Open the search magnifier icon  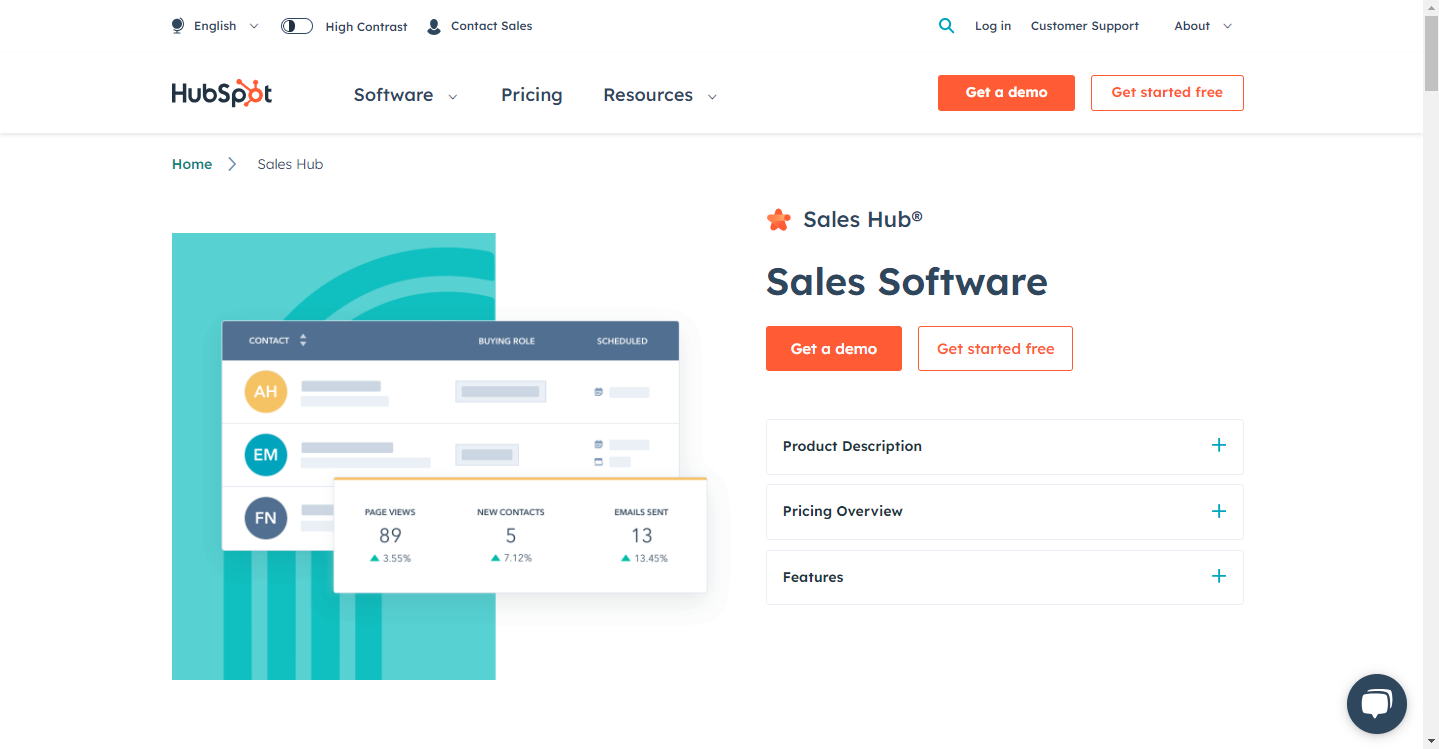(x=946, y=26)
